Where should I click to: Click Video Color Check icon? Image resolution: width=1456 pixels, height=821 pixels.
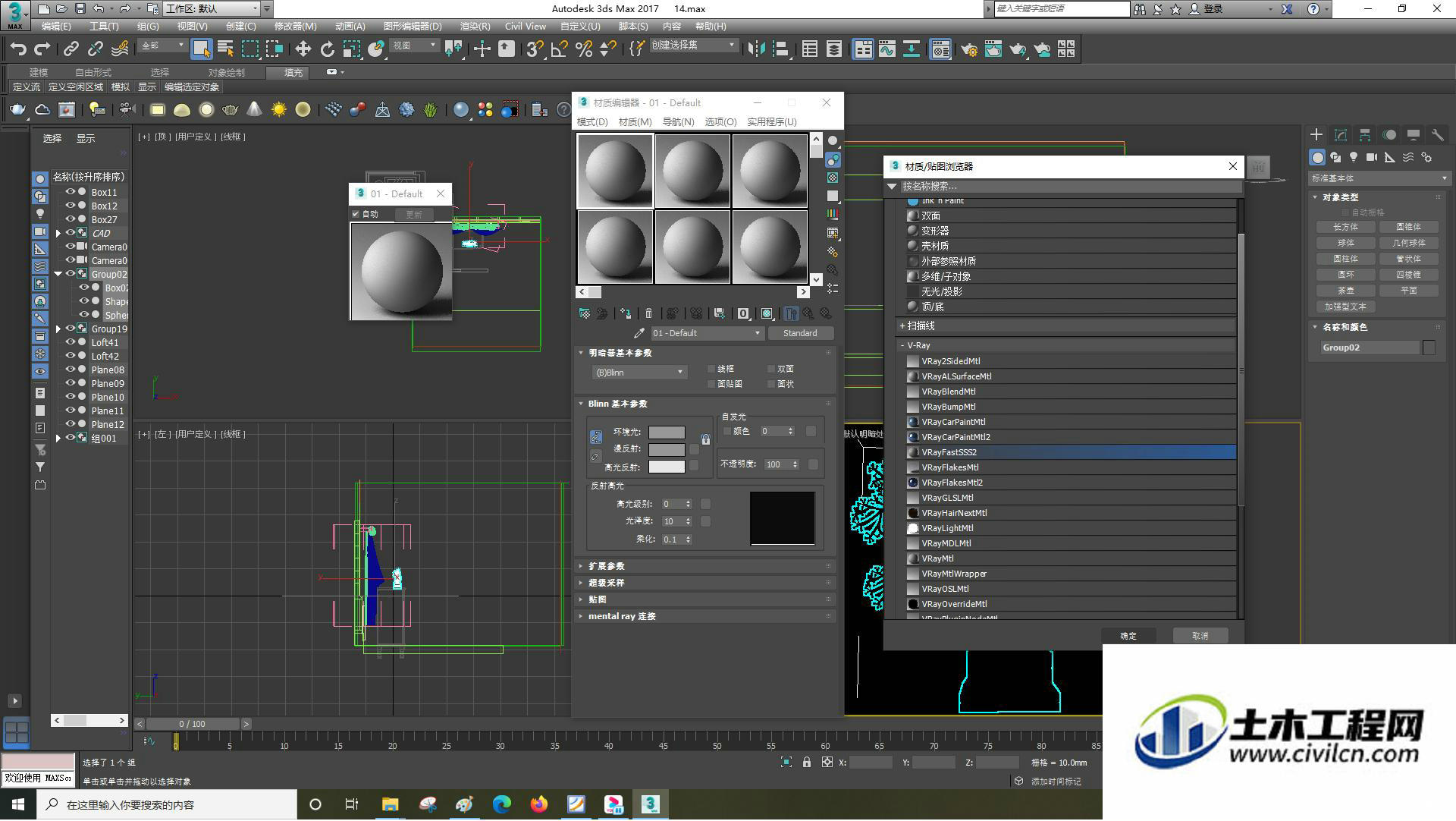(833, 215)
